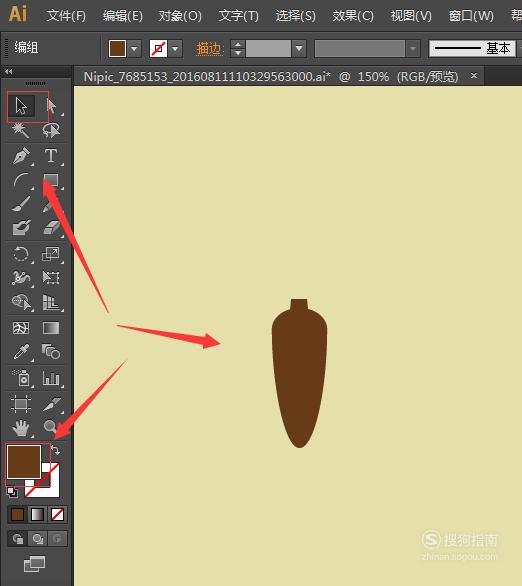Open variable width profile dropdown

[x=413, y=49]
